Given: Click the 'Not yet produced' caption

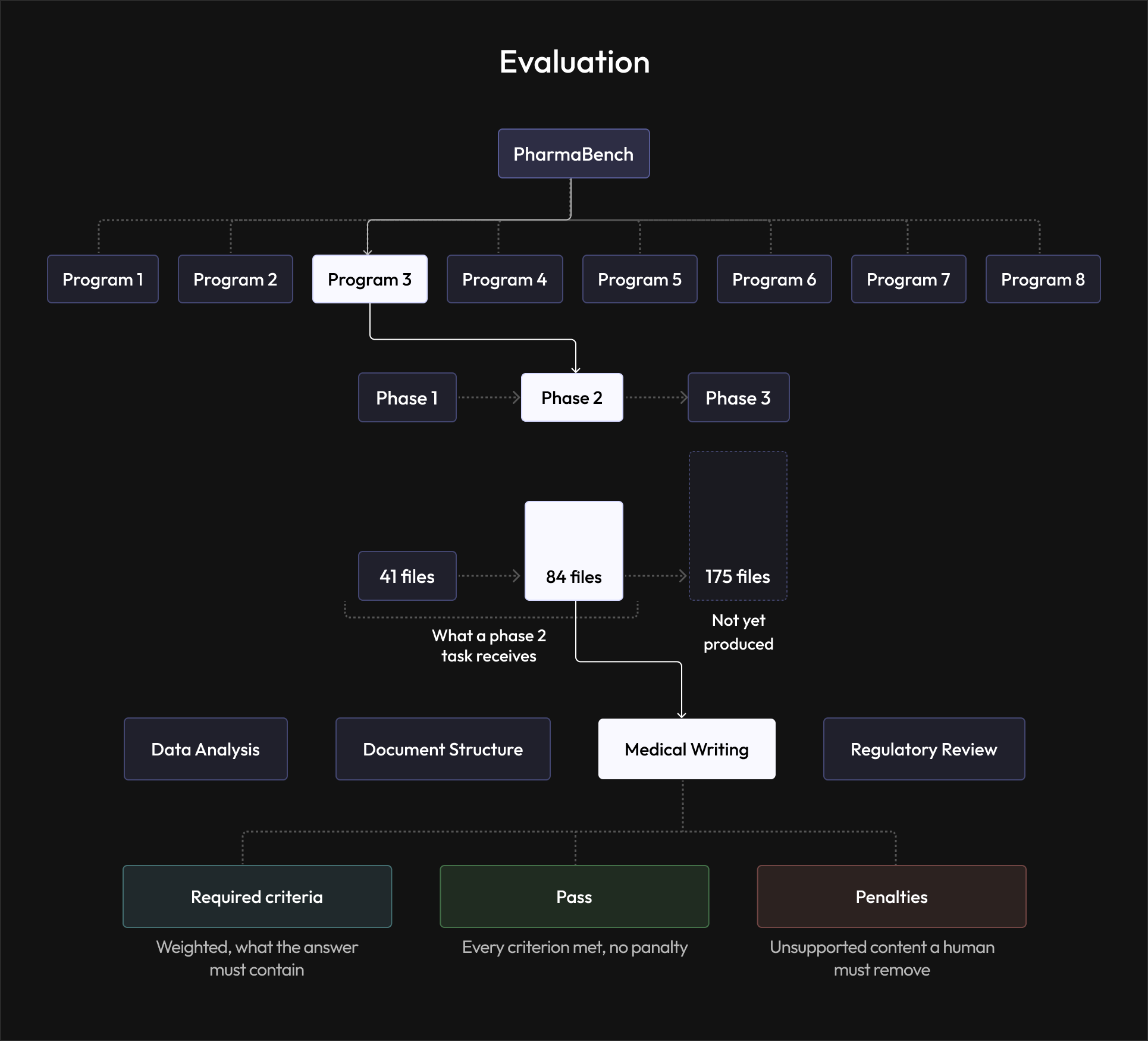Looking at the screenshot, I should click(739, 632).
